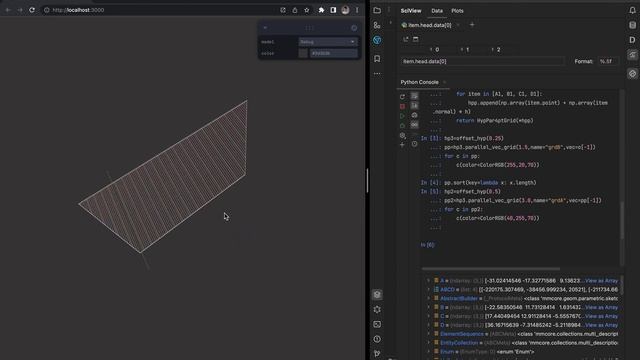Click the In [6] console prompt
640x360 pixels.
[x=427, y=245]
